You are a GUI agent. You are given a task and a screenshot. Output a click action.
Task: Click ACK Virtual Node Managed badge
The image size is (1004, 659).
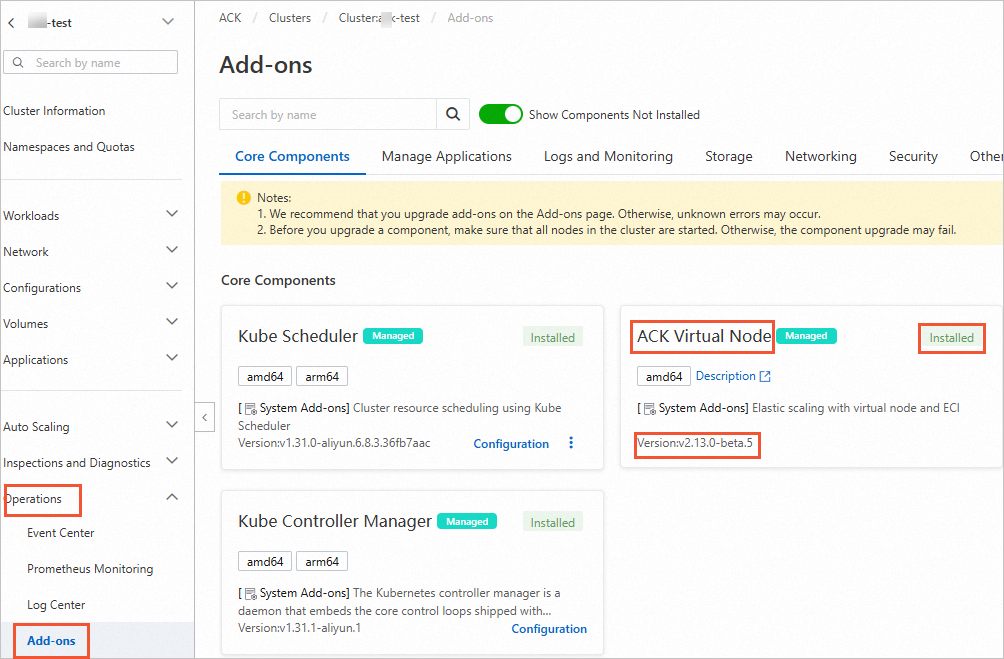(806, 336)
